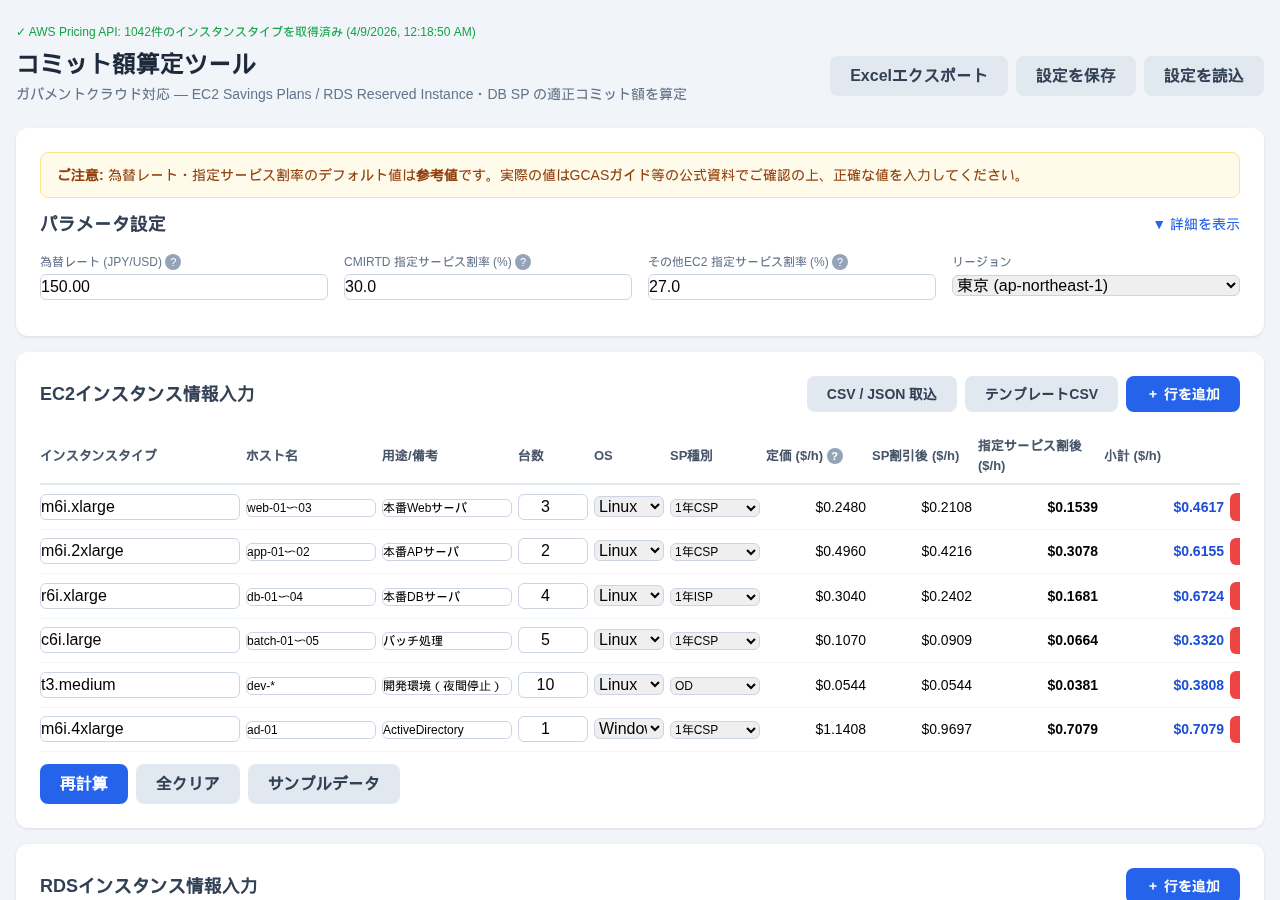Click the 設定を保存 button

pos(1076,76)
